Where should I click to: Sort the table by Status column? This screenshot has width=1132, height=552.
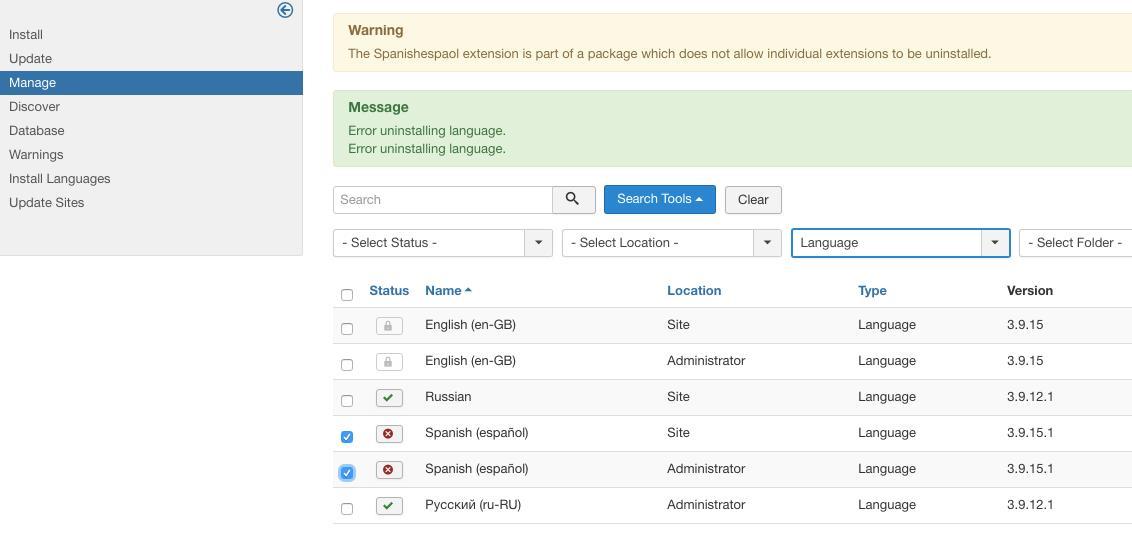pos(389,291)
